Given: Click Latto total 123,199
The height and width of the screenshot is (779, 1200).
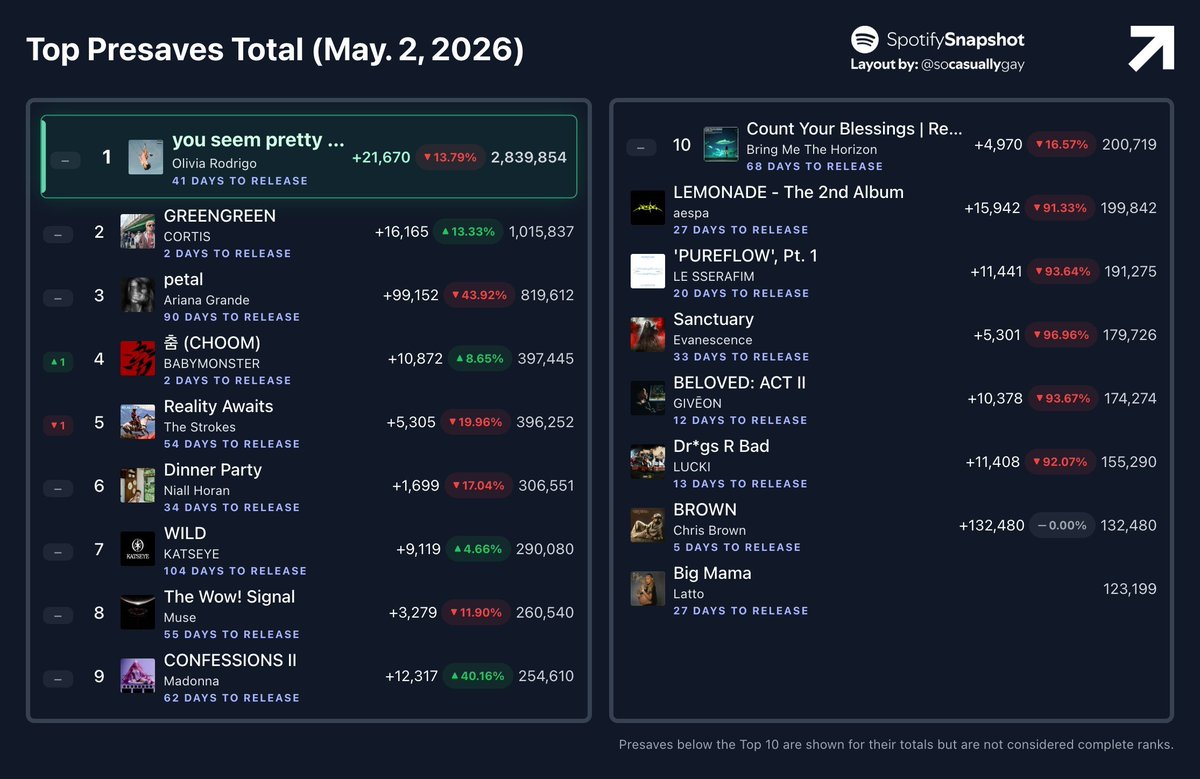Looking at the screenshot, I should coord(1130,589).
